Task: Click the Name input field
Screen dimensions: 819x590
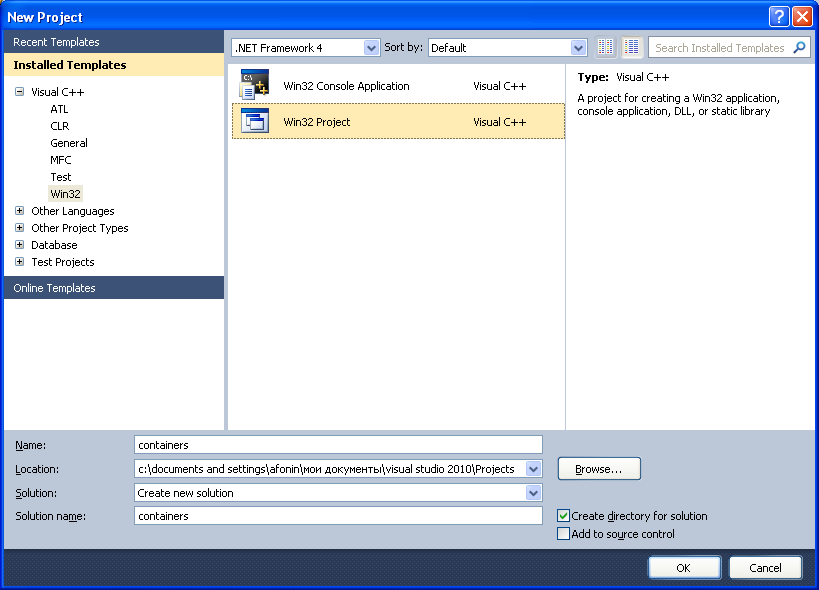Action: (338, 445)
